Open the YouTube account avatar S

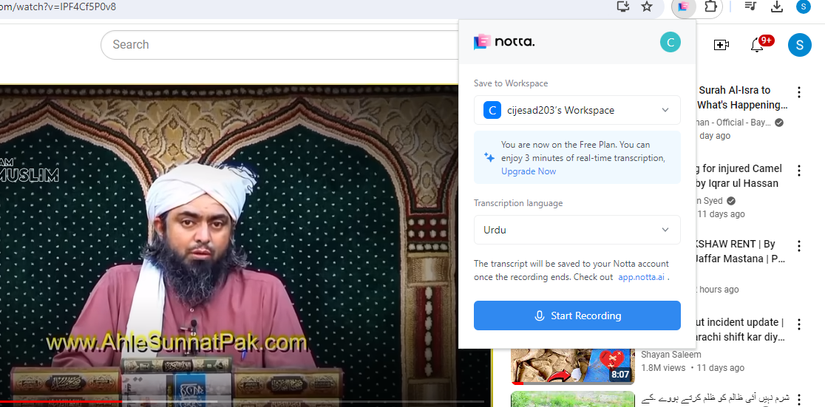pyautogui.click(x=799, y=45)
